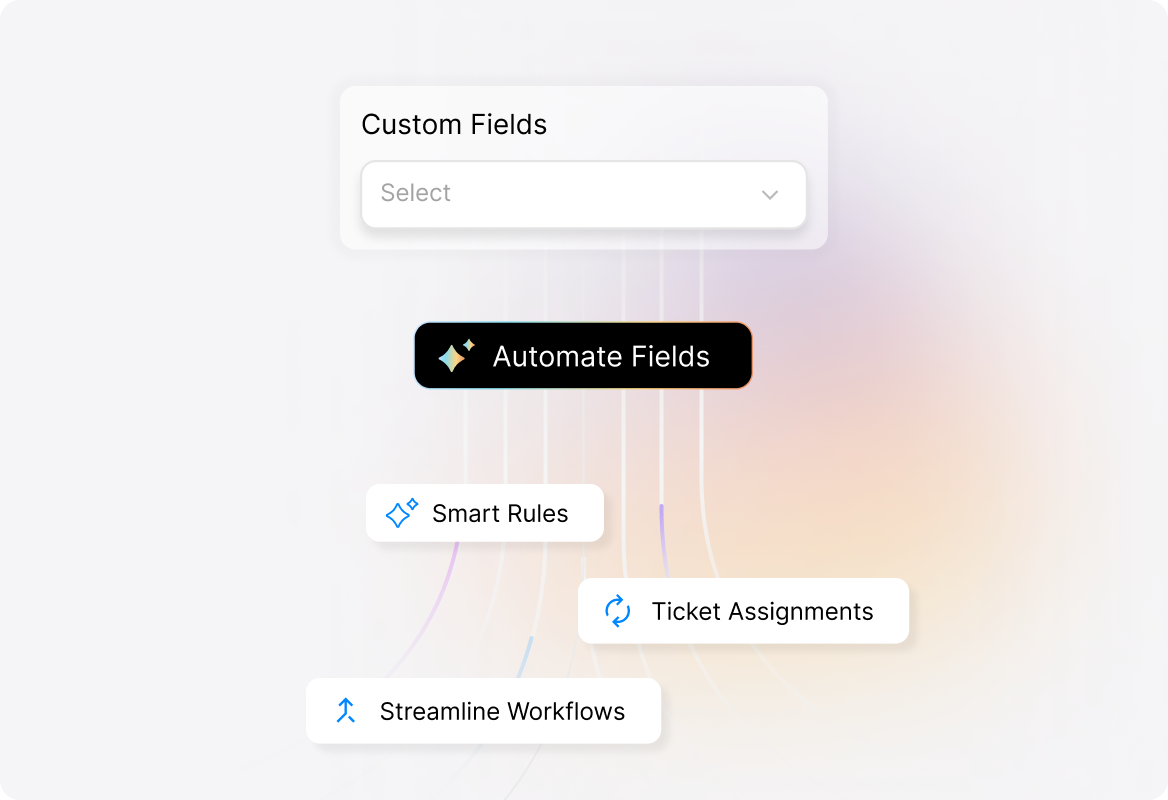The width and height of the screenshot is (1168, 800).
Task: Click the Smart Rules label
Action: click(x=500, y=513)
